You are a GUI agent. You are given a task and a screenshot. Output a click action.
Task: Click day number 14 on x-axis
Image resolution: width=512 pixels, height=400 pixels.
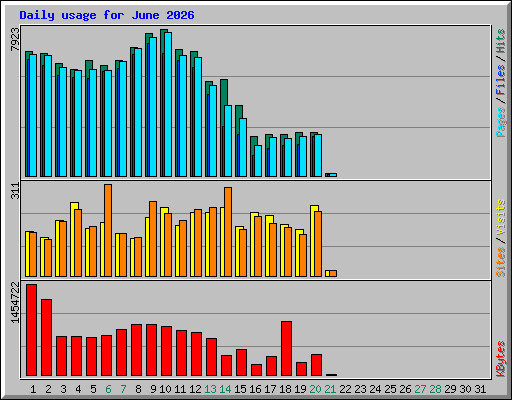point(225,389)
